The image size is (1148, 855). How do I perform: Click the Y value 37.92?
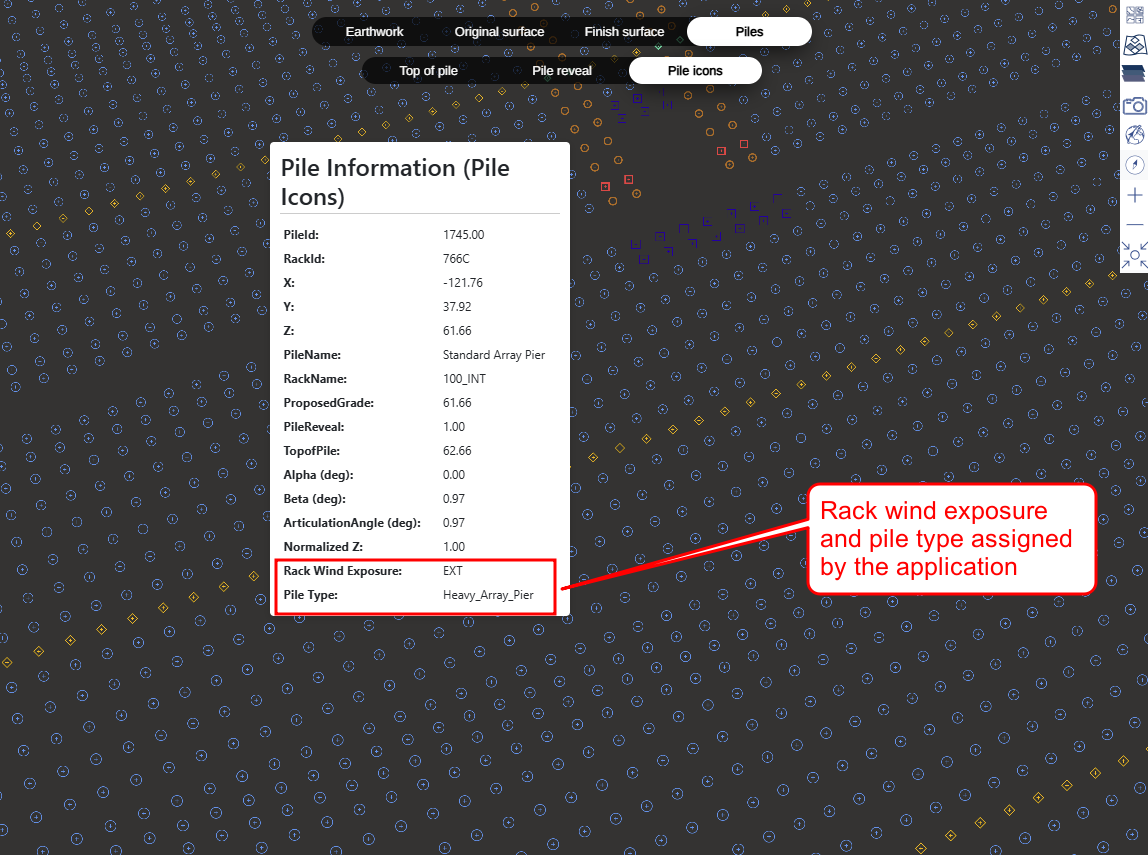tap(457, 307)
